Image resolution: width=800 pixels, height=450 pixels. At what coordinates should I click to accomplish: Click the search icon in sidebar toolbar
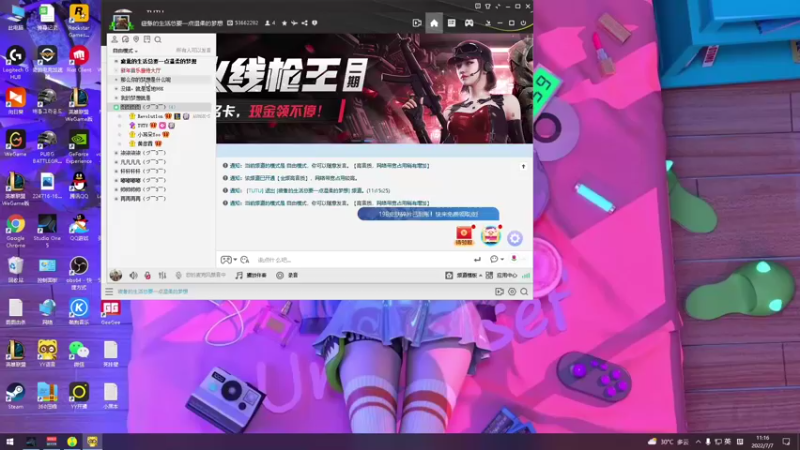pyautogui.click(x=158, y=39)
